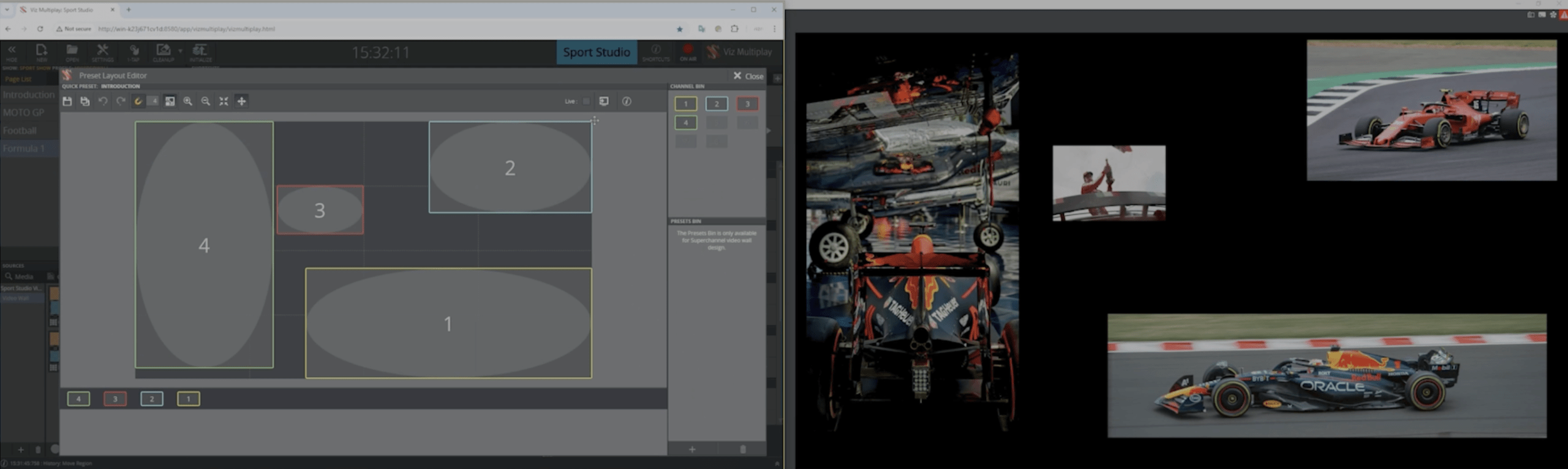1568x469 pixels.
Task: Click the Zoom Out magnifier
Action: [x=206, y=102]
